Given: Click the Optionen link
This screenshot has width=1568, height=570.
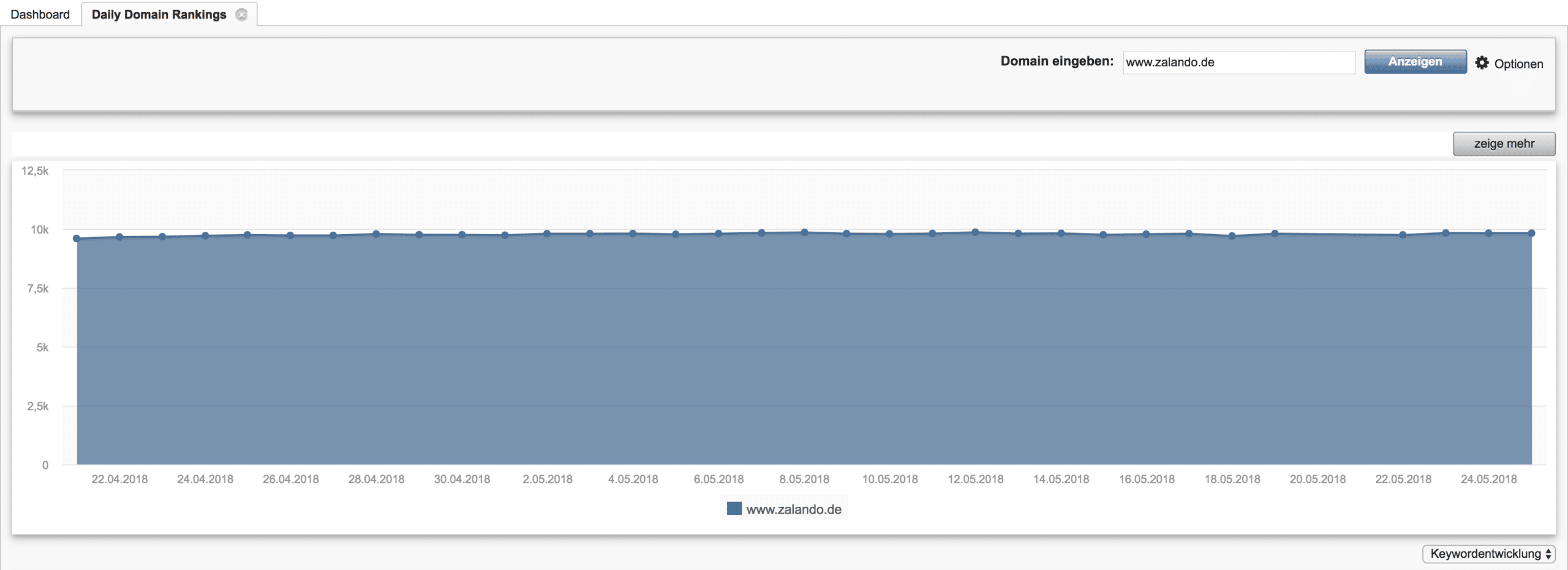Looking at the screenshot, I should (1518, 64).
